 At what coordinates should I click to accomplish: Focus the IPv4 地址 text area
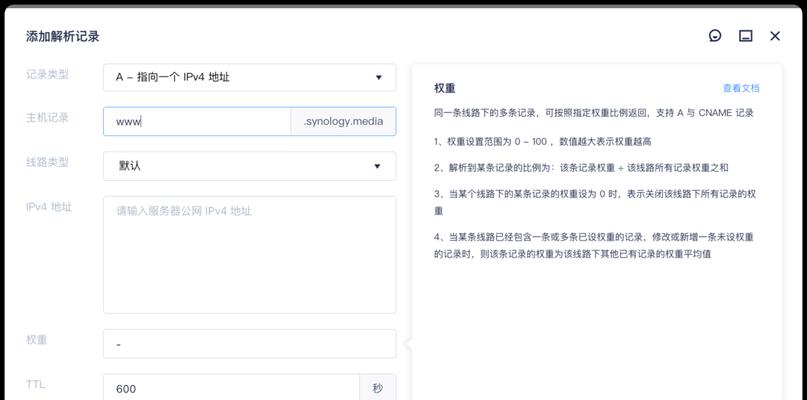[250, 254]
